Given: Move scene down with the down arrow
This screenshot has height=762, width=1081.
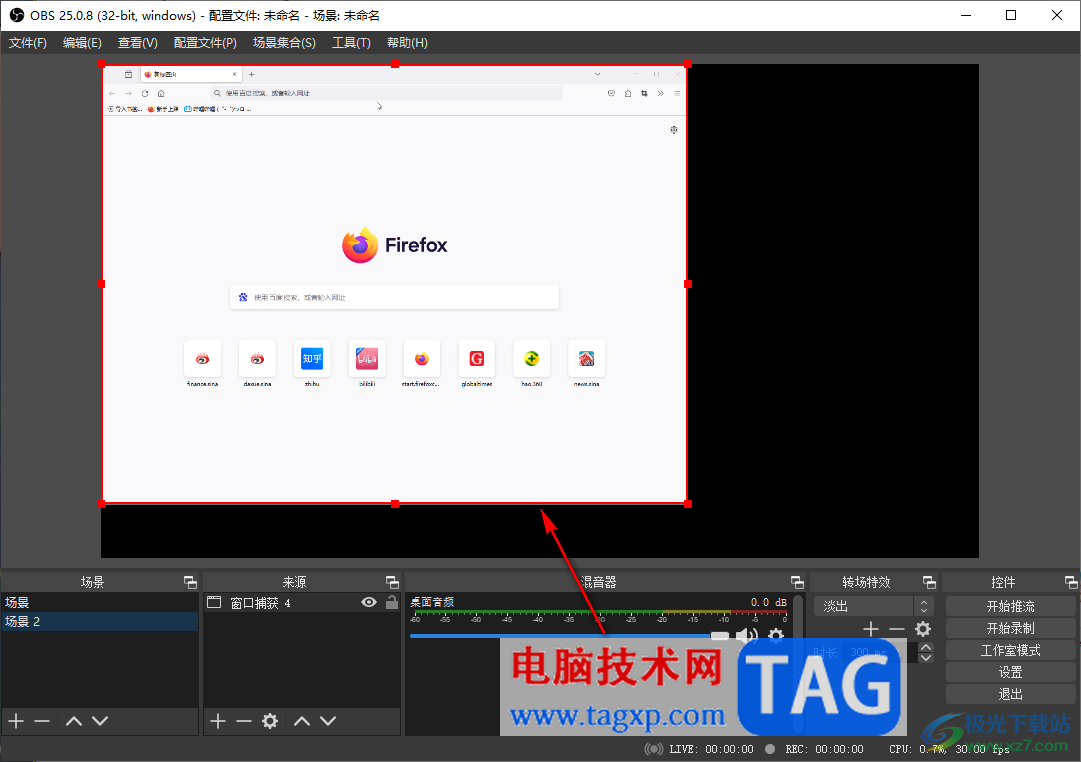Looking at the screenshot, I should pos(100,721).
